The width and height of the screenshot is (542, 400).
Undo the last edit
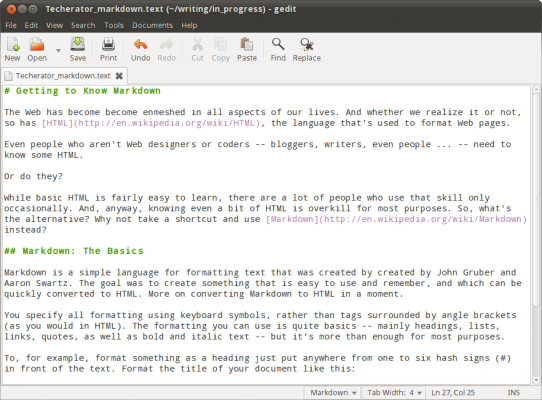coord(140,49)
